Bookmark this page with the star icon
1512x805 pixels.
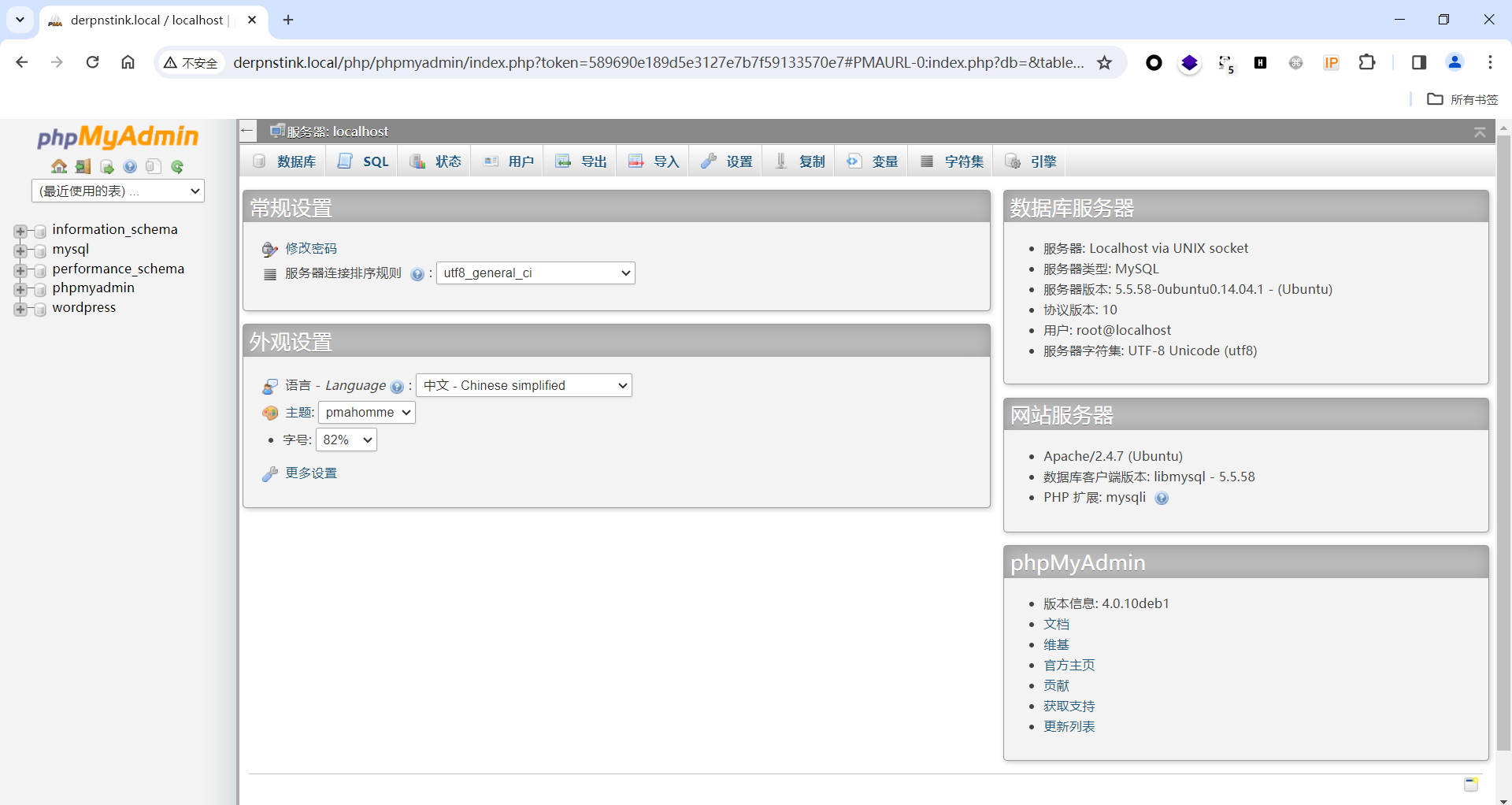pos(1105,62)
